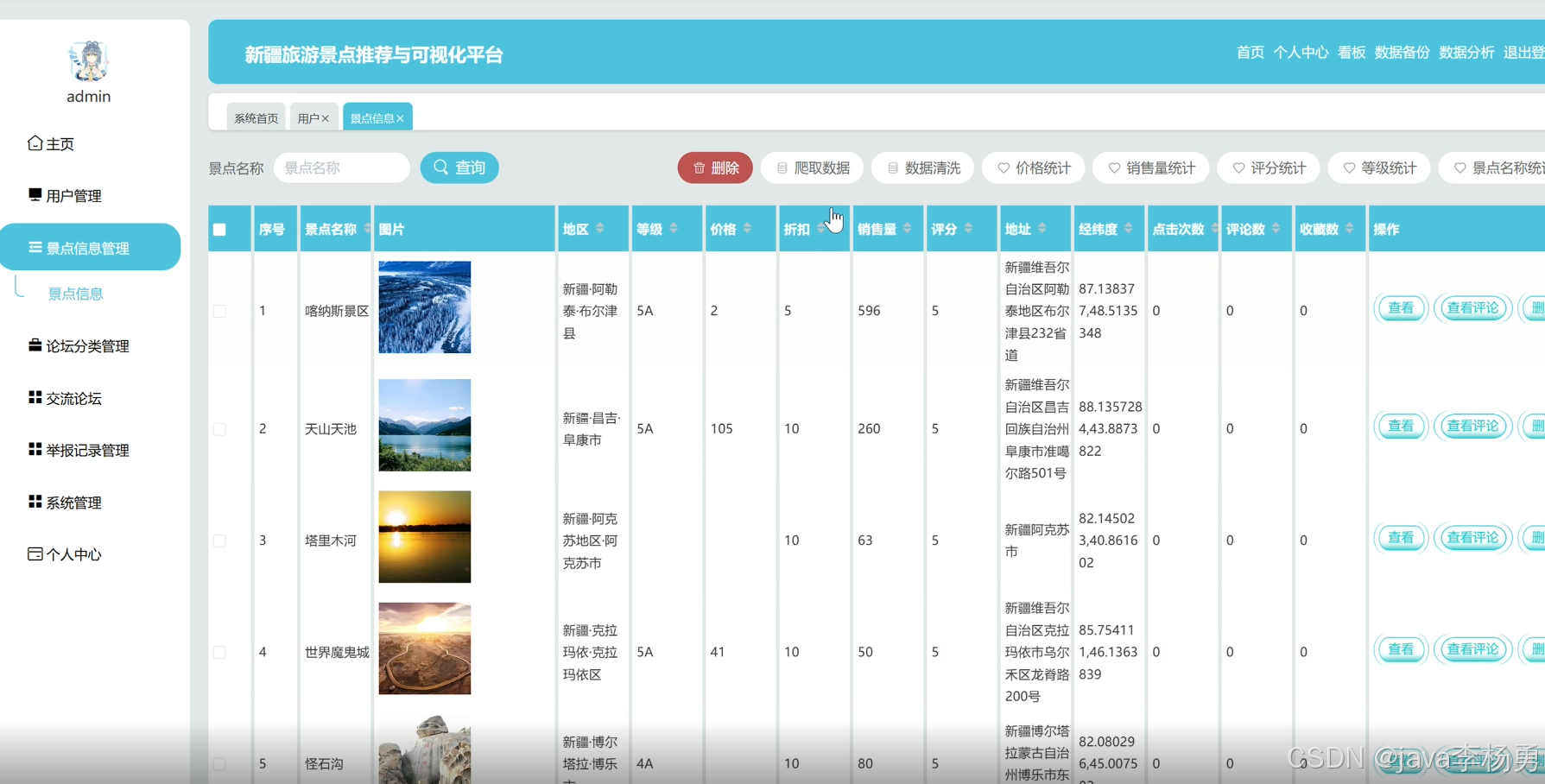Viewport: 1545px width, 784px height.
Task: Select the 天山天池 name cell
Action: pos(331,429)
